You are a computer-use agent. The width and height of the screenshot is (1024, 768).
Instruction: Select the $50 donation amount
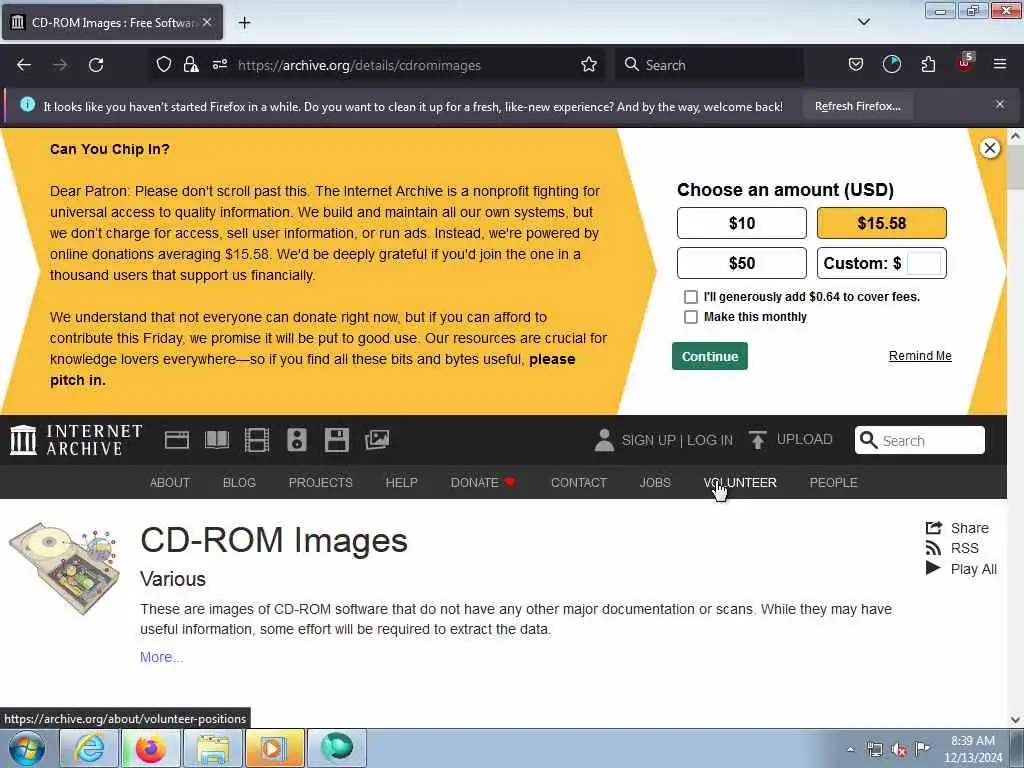742,263
